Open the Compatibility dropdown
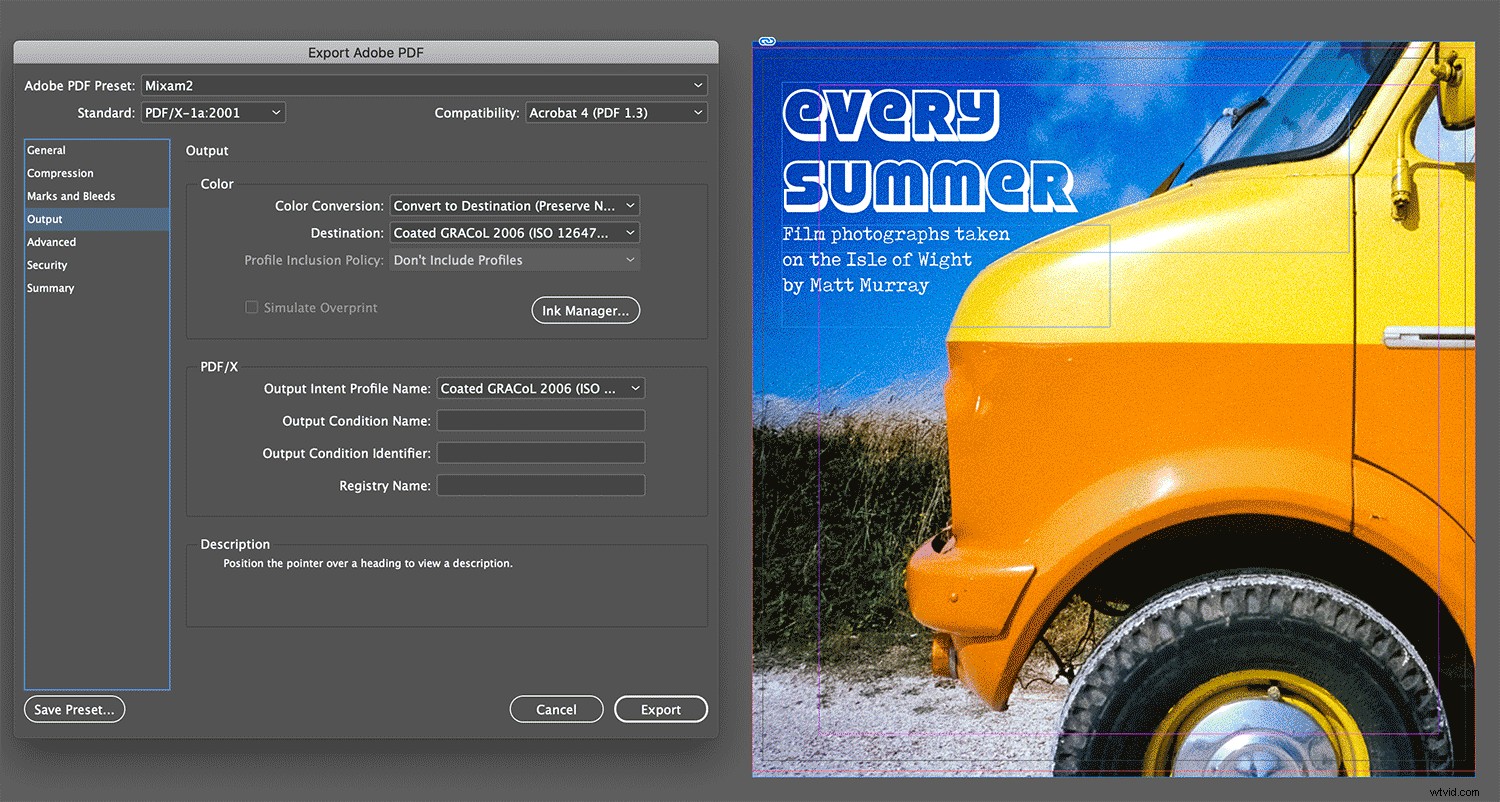This screenshot has height=802, width=1500. (616, 112)
